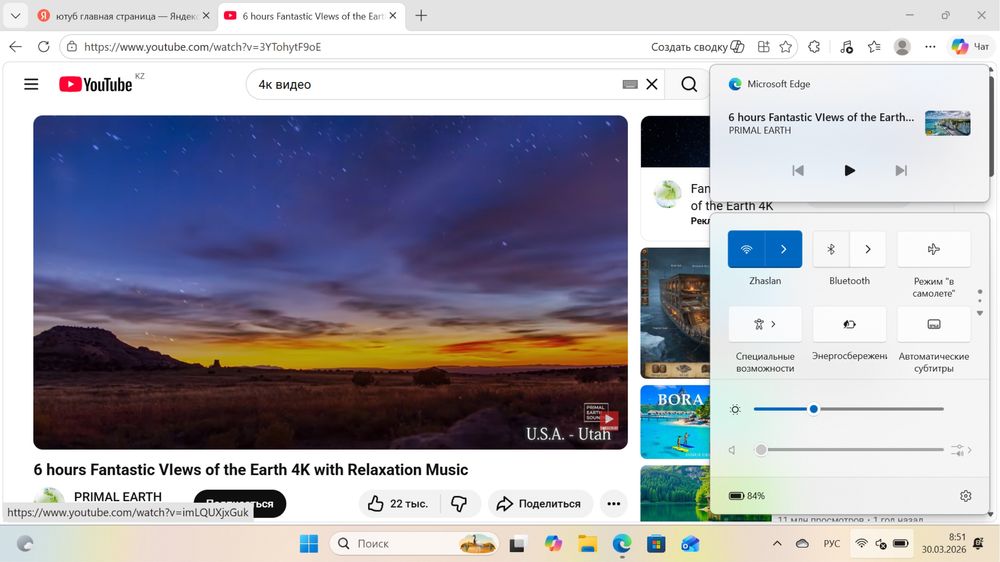Click Создать сводку in the address bar
The width and height of the screenshot is (1000, 562).
coord(697,47)
